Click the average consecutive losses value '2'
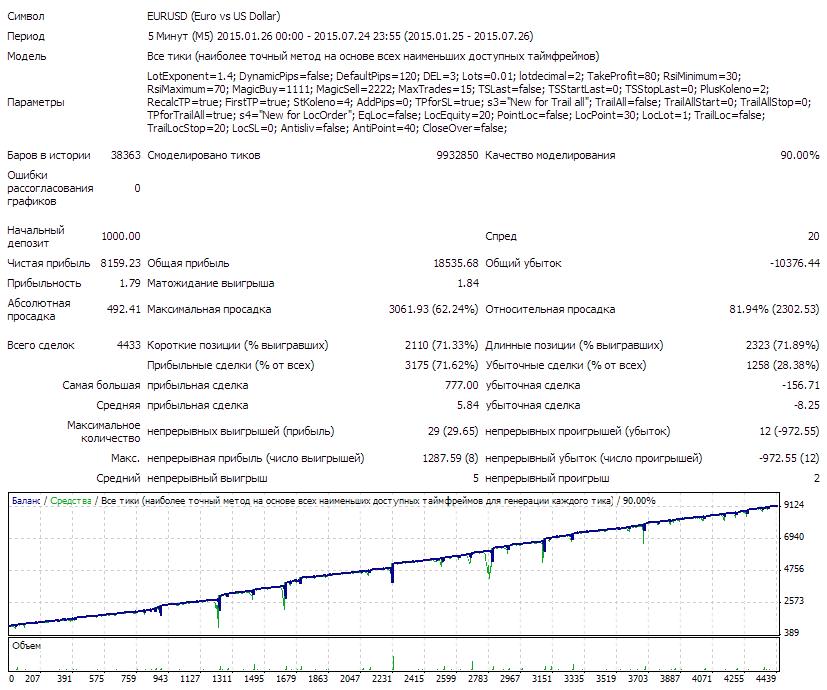The image size is (827, 690). coord(816,478)
